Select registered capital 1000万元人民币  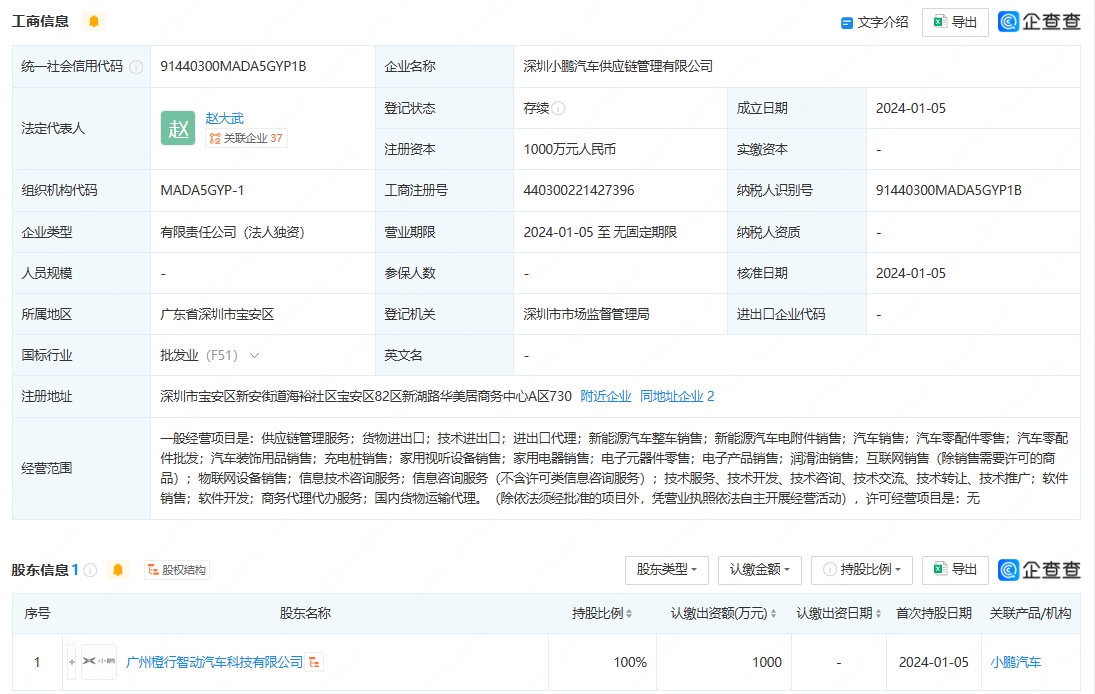[570, 149]
